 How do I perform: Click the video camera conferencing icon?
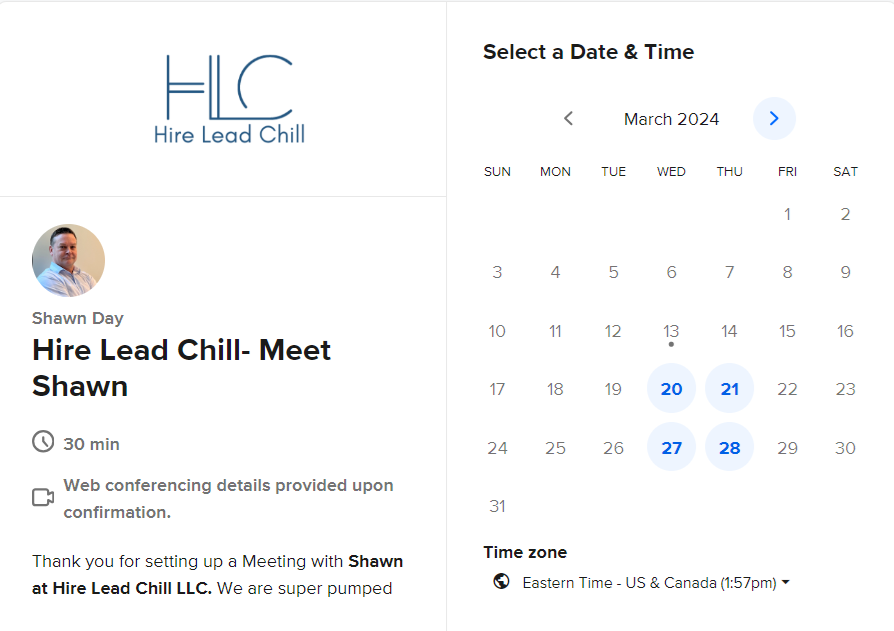click(x=43, y=498)
